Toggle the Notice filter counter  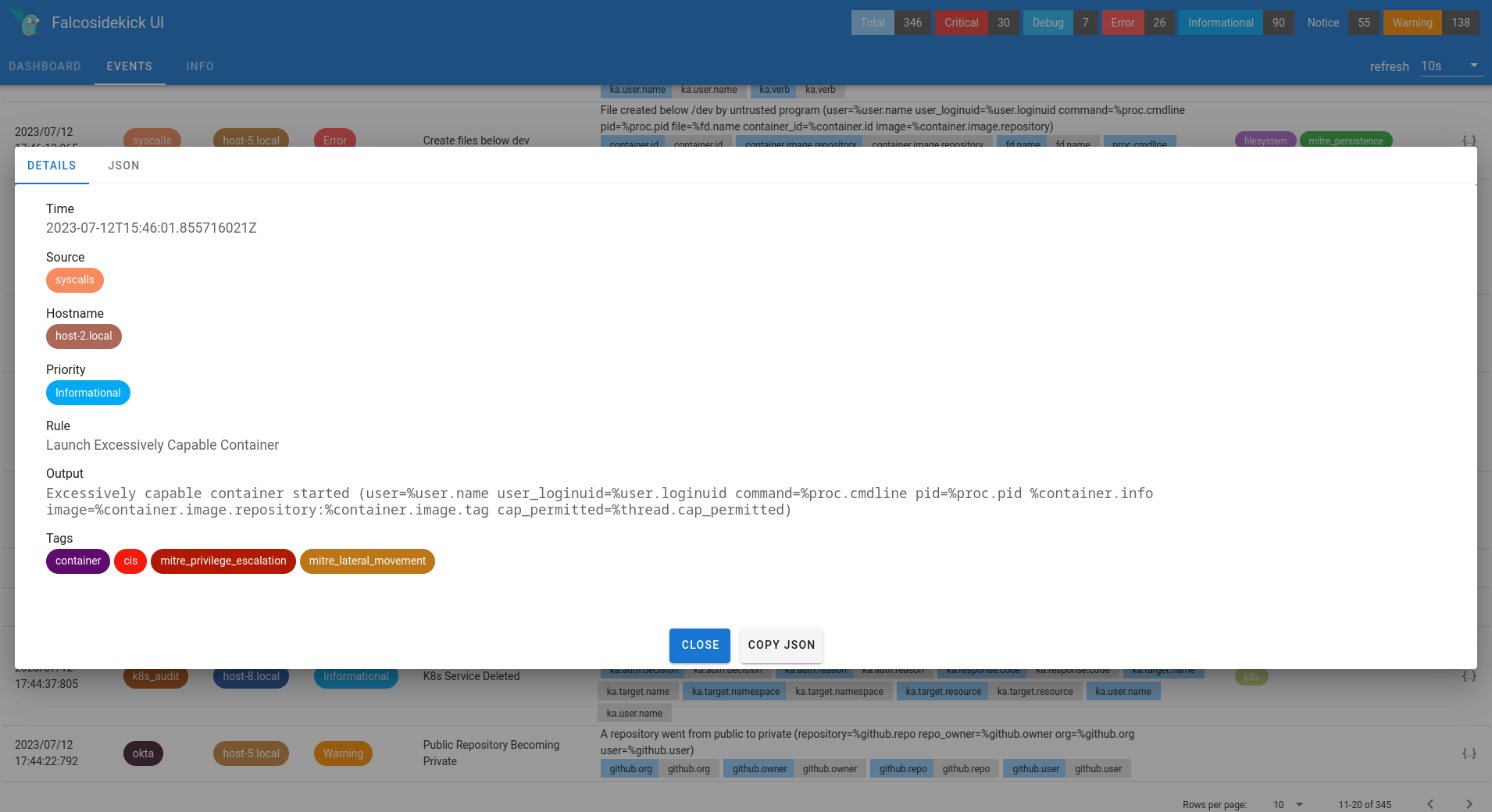coord(1322,23)
